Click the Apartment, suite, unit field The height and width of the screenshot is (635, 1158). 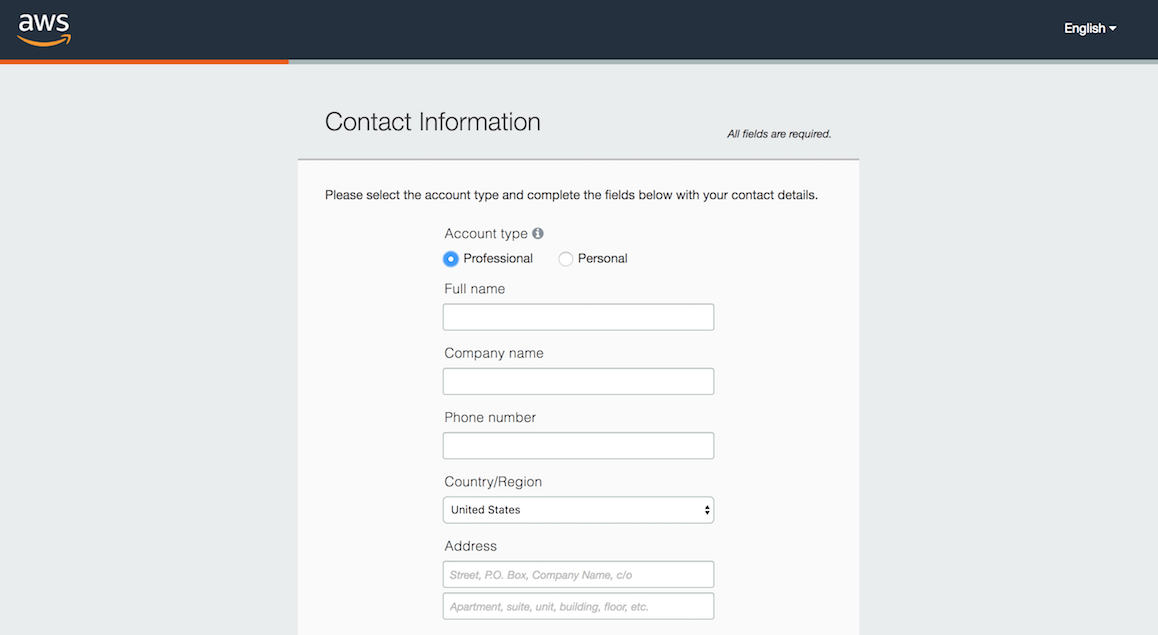pyautogui.click(x=578, y=606)
